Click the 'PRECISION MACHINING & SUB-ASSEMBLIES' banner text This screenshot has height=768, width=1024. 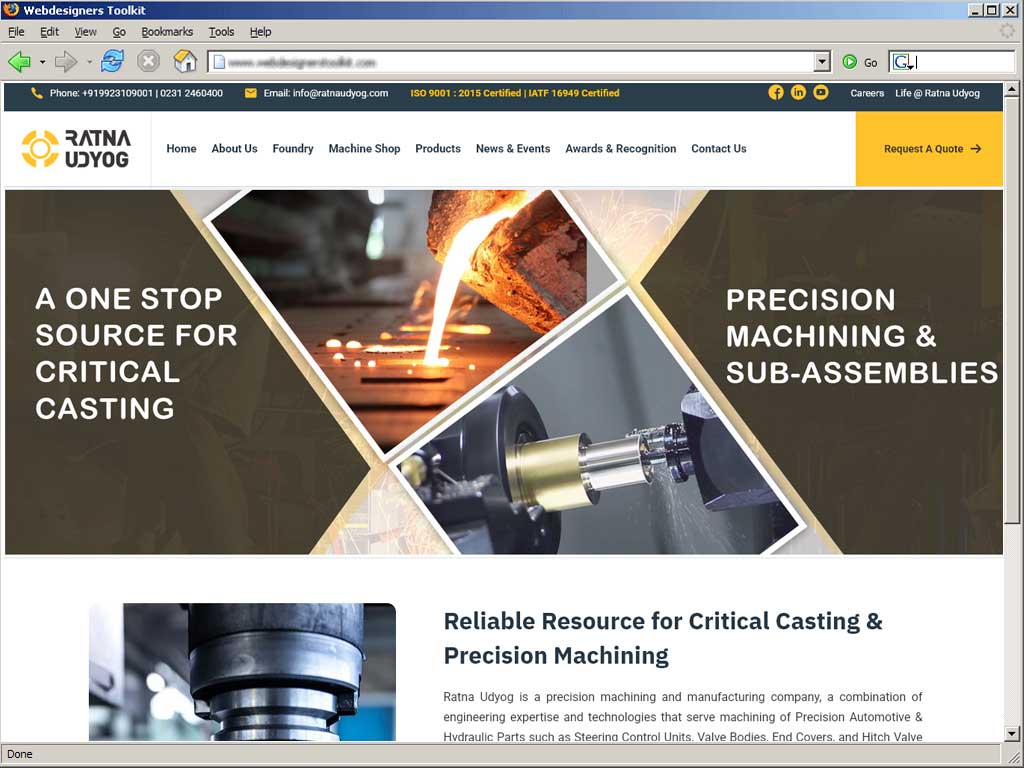(x=862, y=336)
